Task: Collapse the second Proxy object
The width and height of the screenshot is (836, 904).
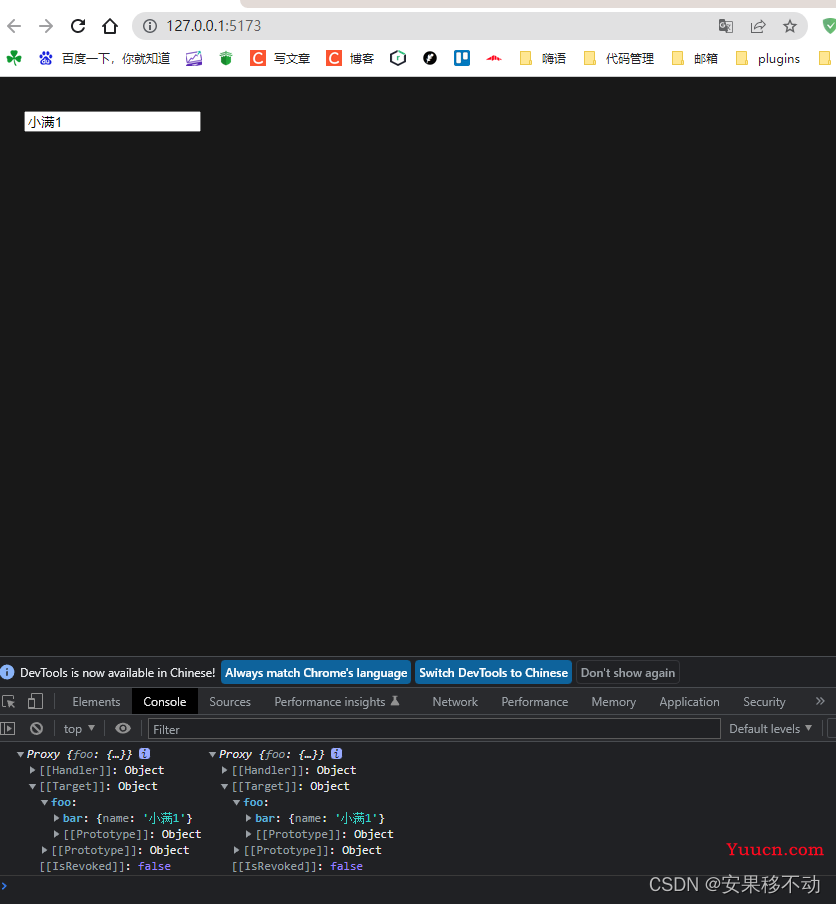Action: pyautogui.click(x=212, y=754)
